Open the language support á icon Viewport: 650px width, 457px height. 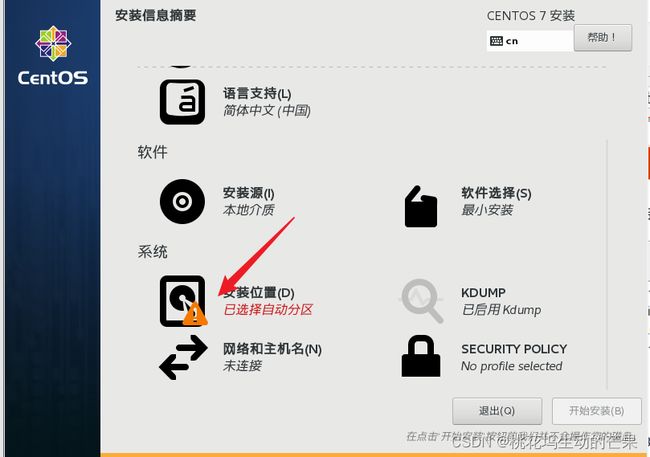point(182,102)
